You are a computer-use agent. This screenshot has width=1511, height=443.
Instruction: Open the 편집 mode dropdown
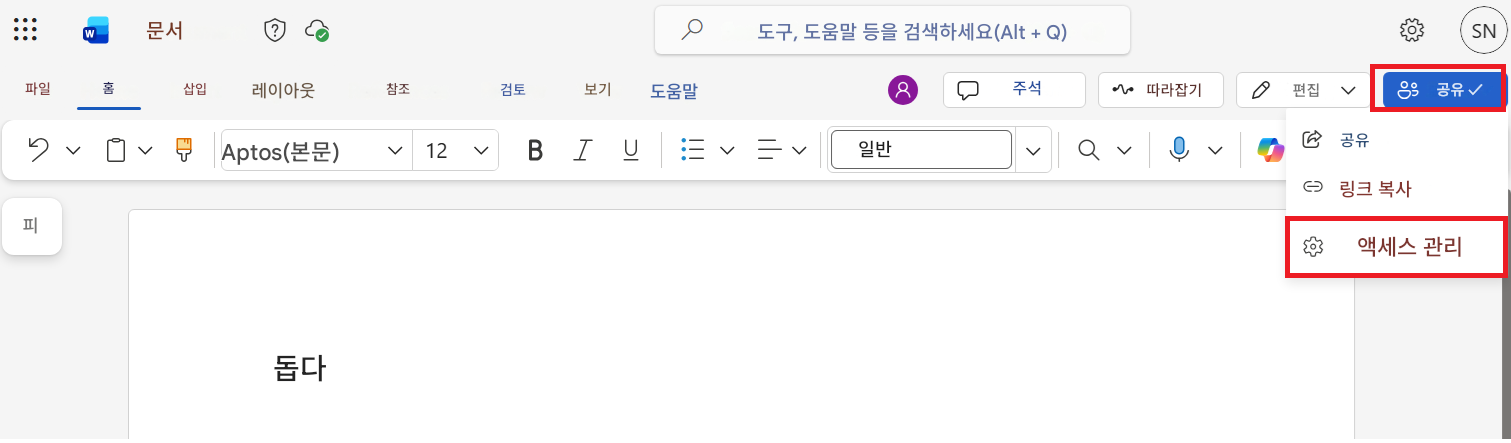(1303, 90)
